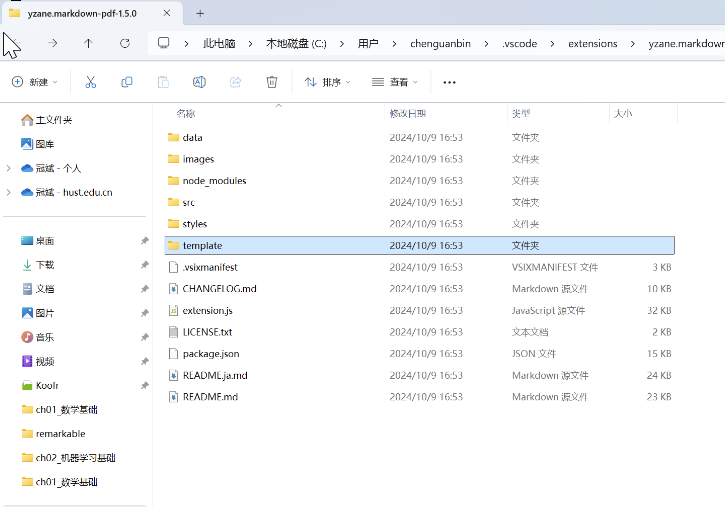Open 视频 (Videos) in the sidebar

(x=38, y=361)
